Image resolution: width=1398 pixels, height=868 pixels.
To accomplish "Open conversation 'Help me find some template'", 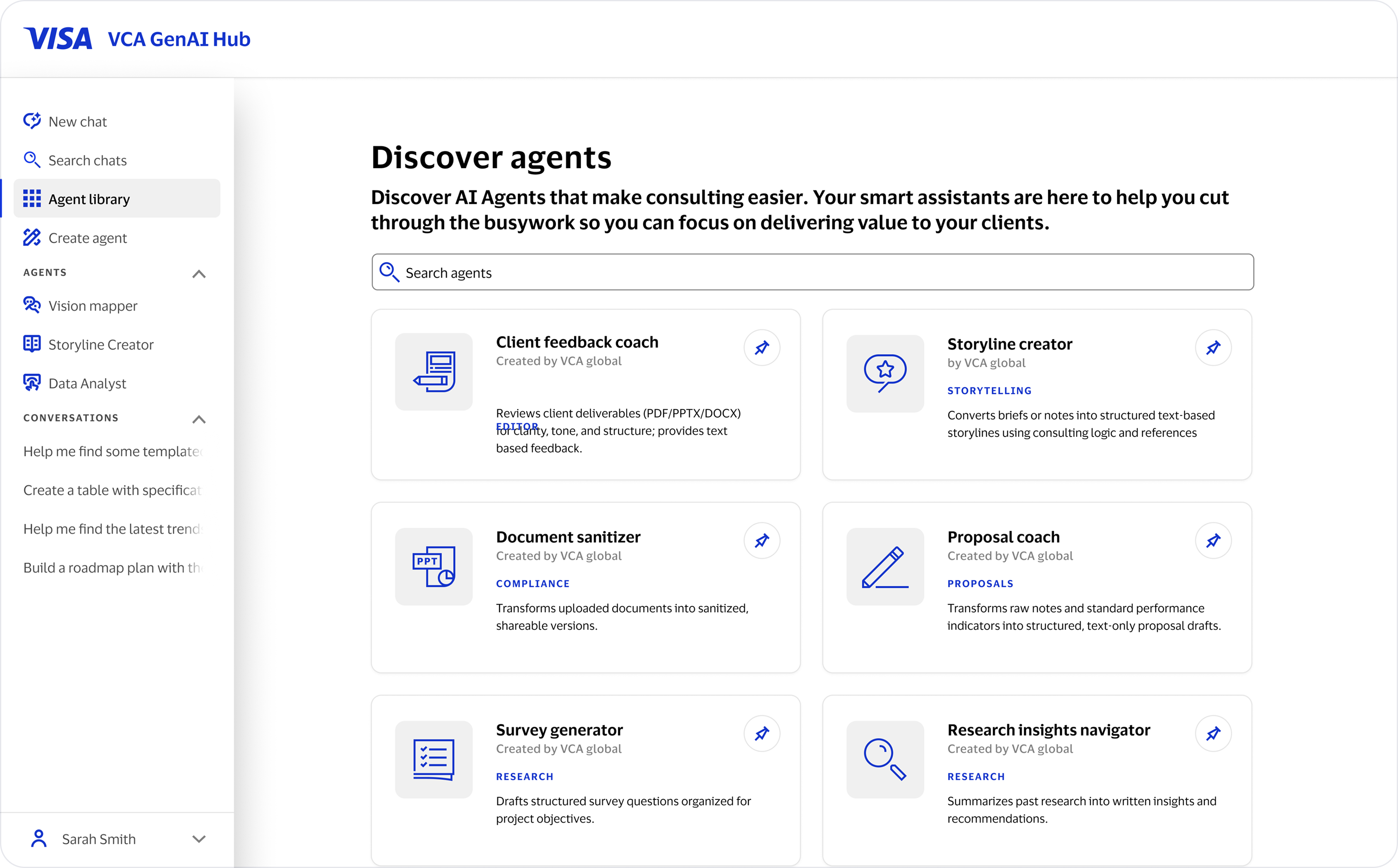I will pyautogui.click(x=114, y=451).
